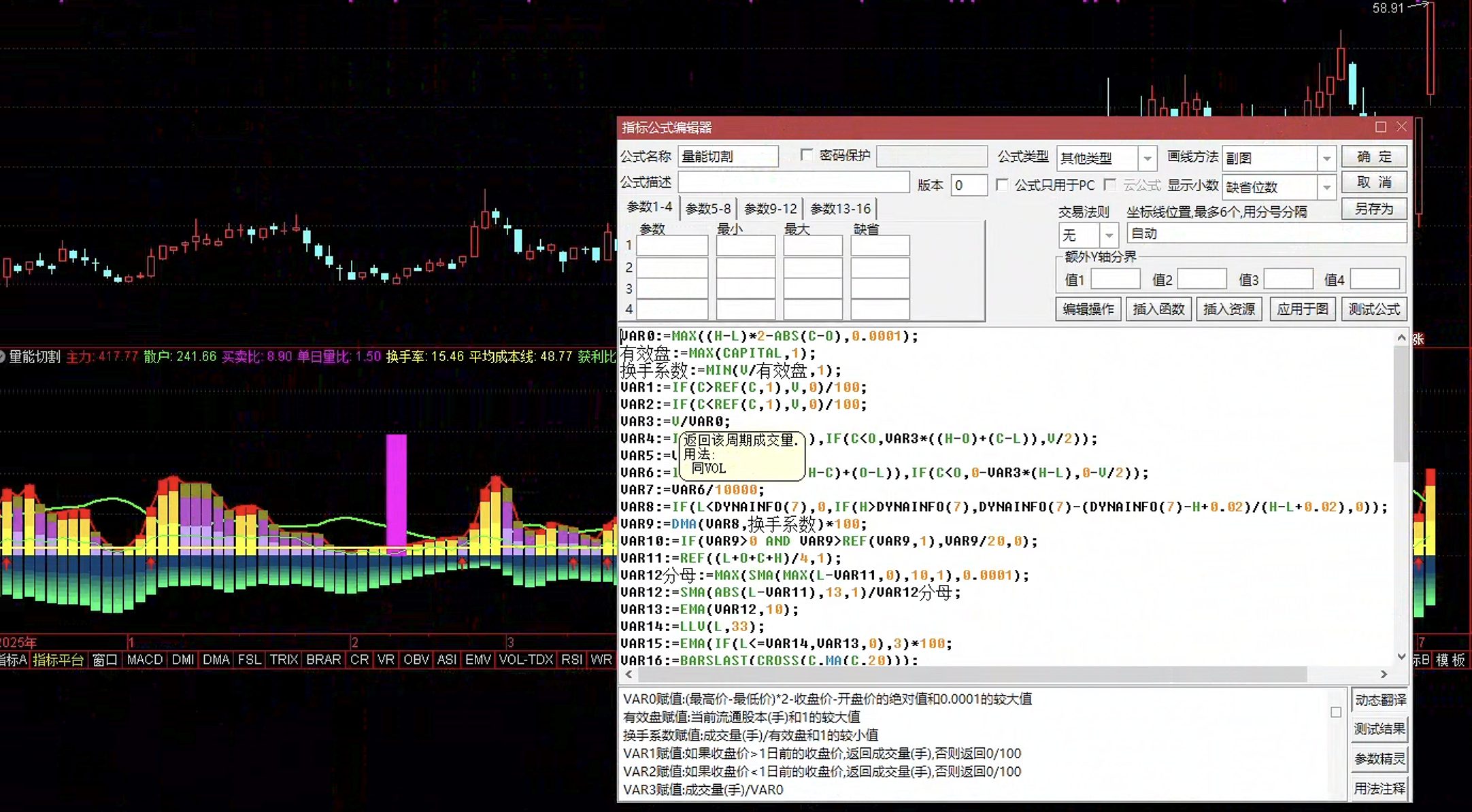Focus parameter row 2 最小 field

click(x=746, y=267)
